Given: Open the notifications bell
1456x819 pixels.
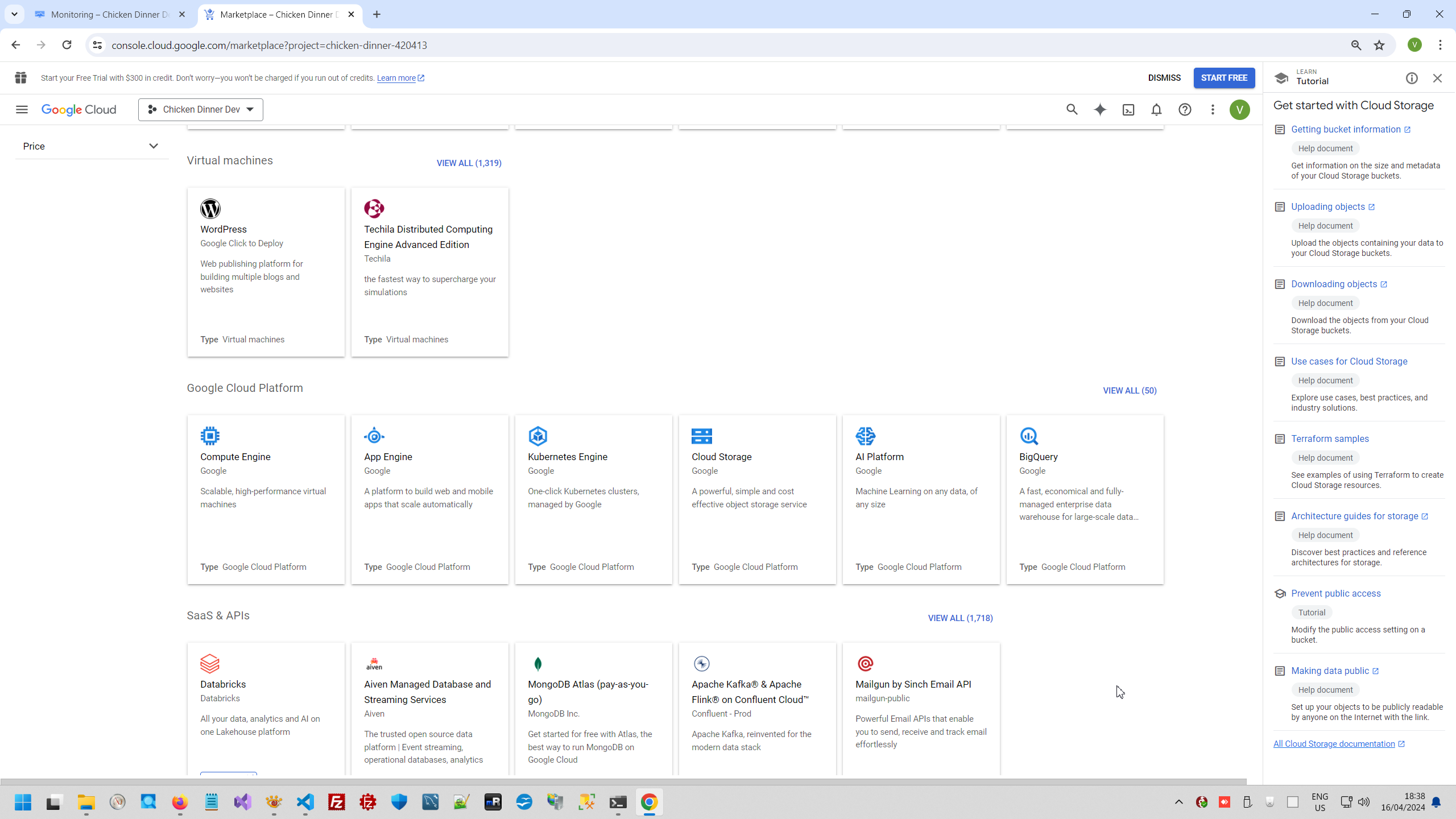Looking at the screenshot, I should click(1156, 110).
